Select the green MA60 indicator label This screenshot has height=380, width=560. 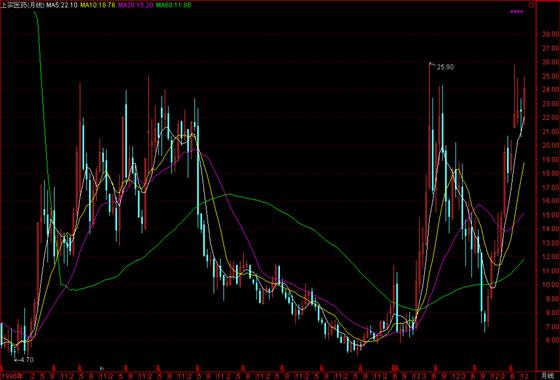[174, 5]
